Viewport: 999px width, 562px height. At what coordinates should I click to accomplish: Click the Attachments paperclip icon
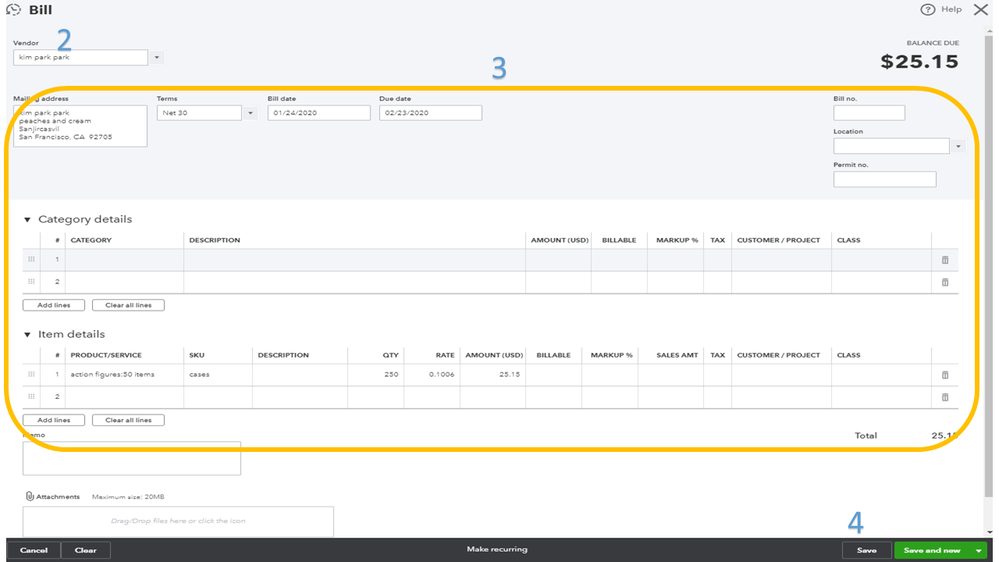click(x=29, y=496)
